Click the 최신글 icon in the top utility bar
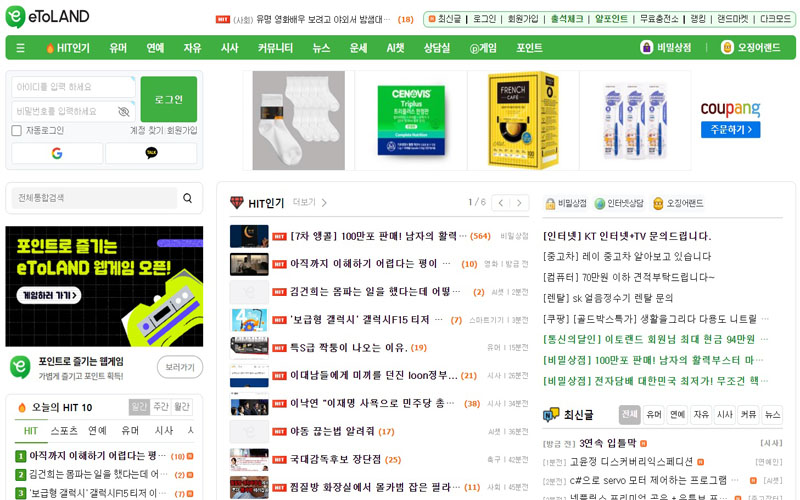 pyautogui.click(x=432, y=19)
